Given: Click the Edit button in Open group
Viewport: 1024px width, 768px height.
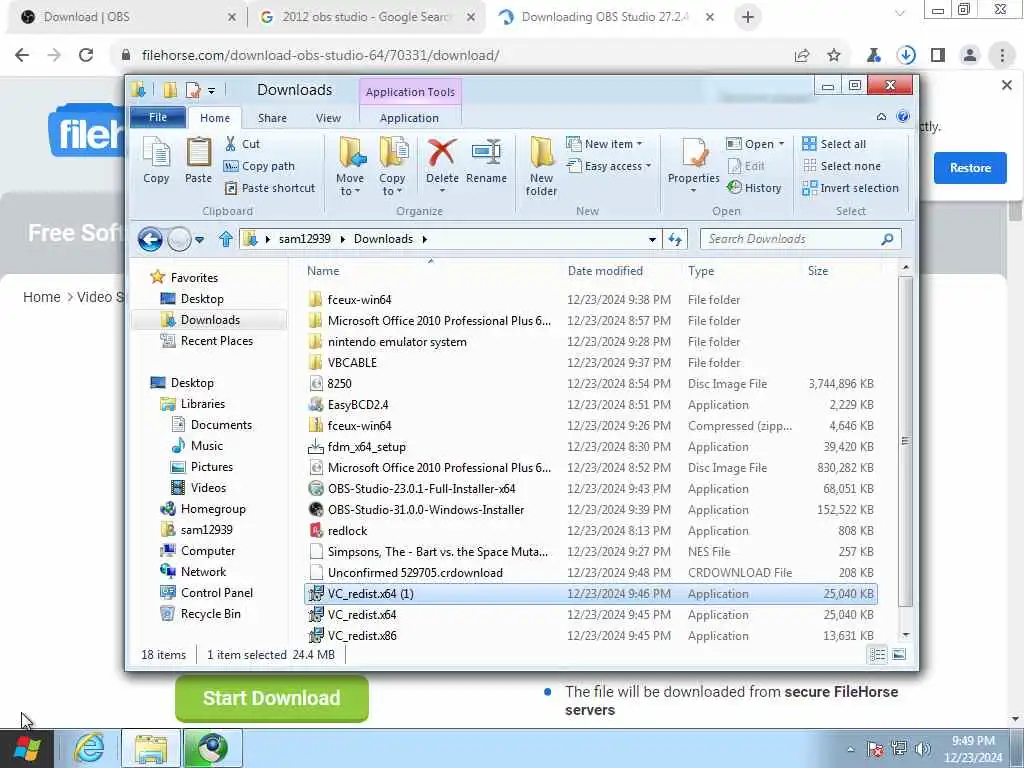Looking at the screenshot, I should point(746,166).
